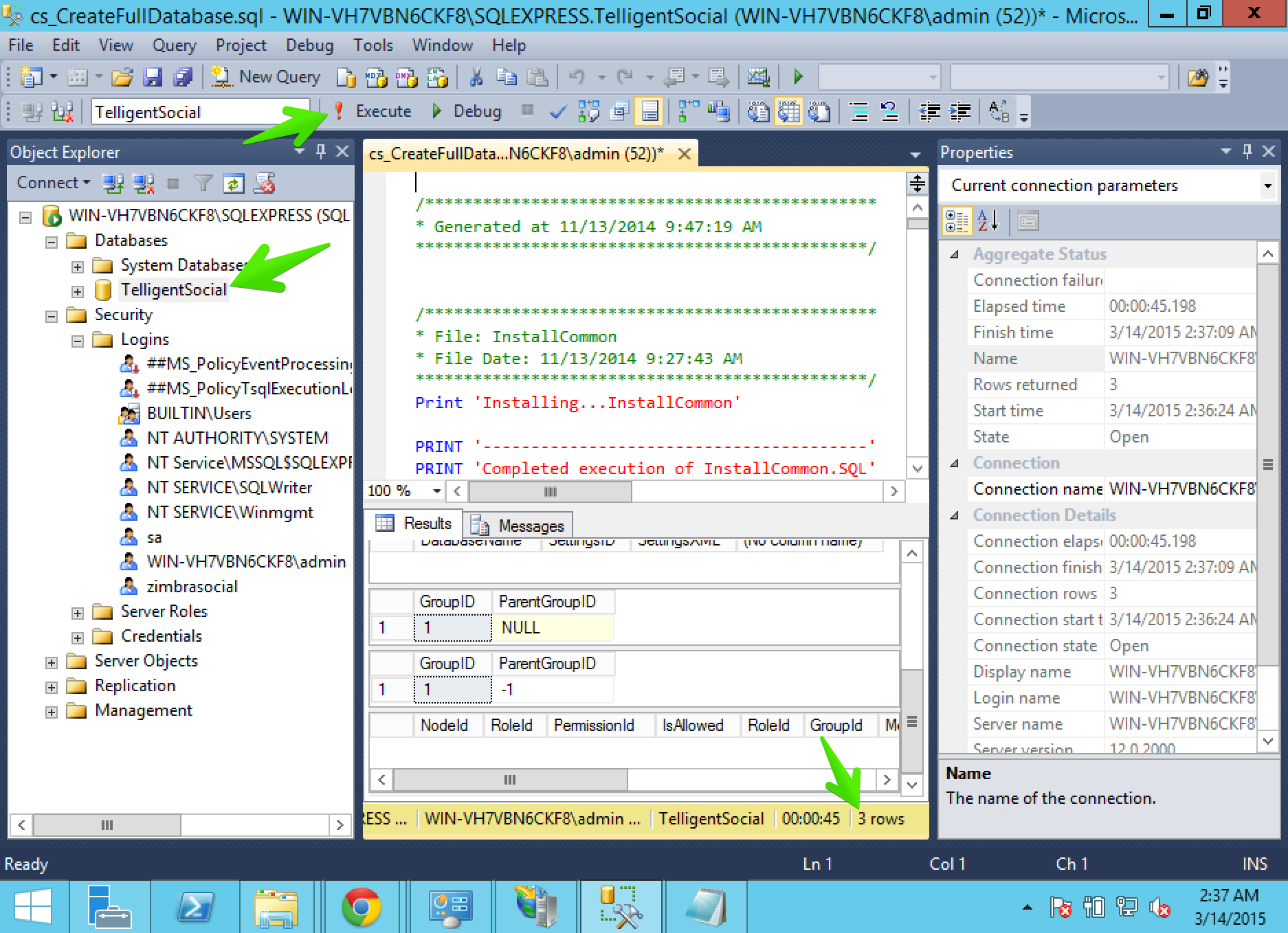Open the 100 % zoom level combo box
Image resolution: width=1288 pixels, height=933 pixels.
(404, 491)
